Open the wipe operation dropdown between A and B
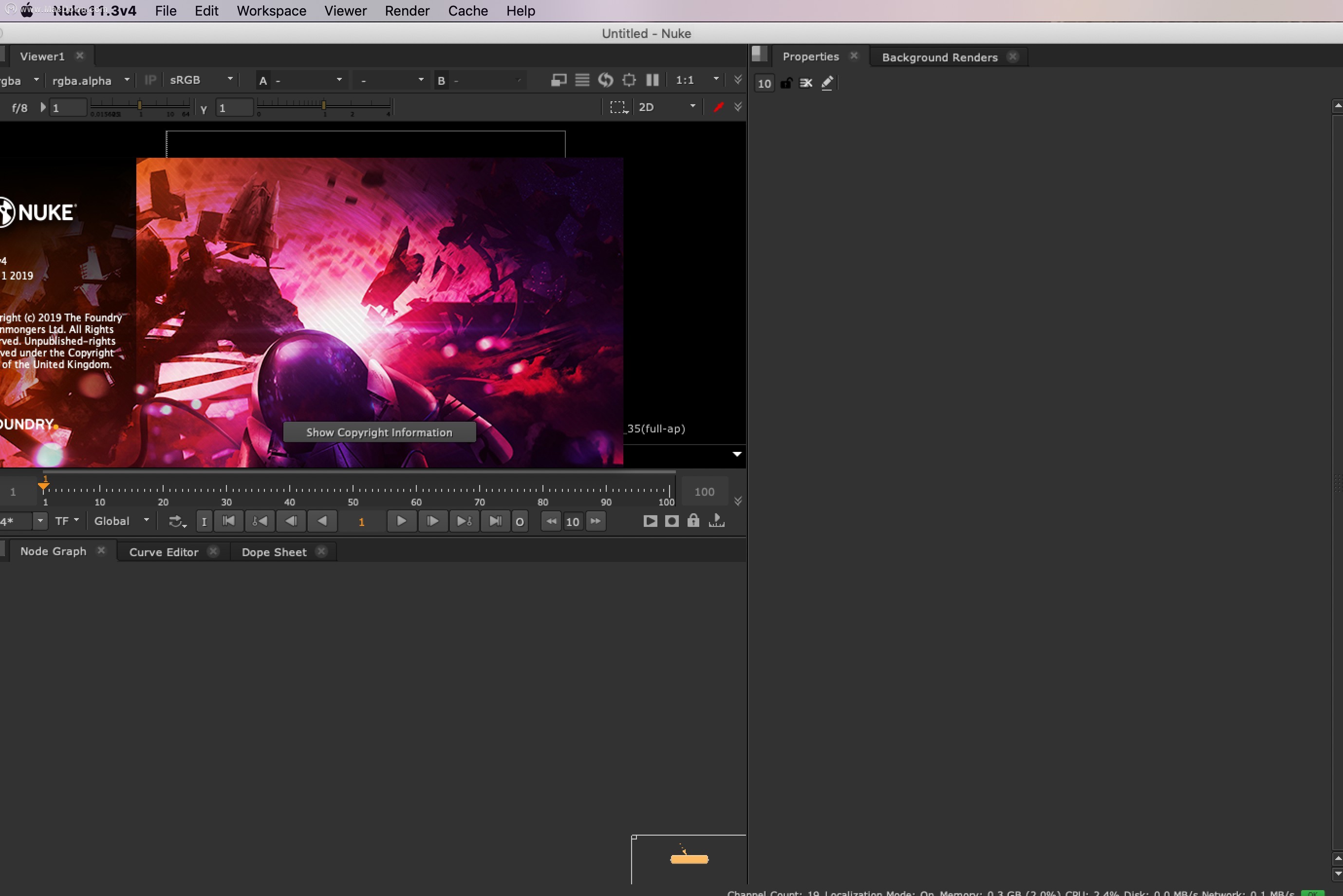Image resolution: width=1343 pixels, height=896 pixels. (392, 80)
